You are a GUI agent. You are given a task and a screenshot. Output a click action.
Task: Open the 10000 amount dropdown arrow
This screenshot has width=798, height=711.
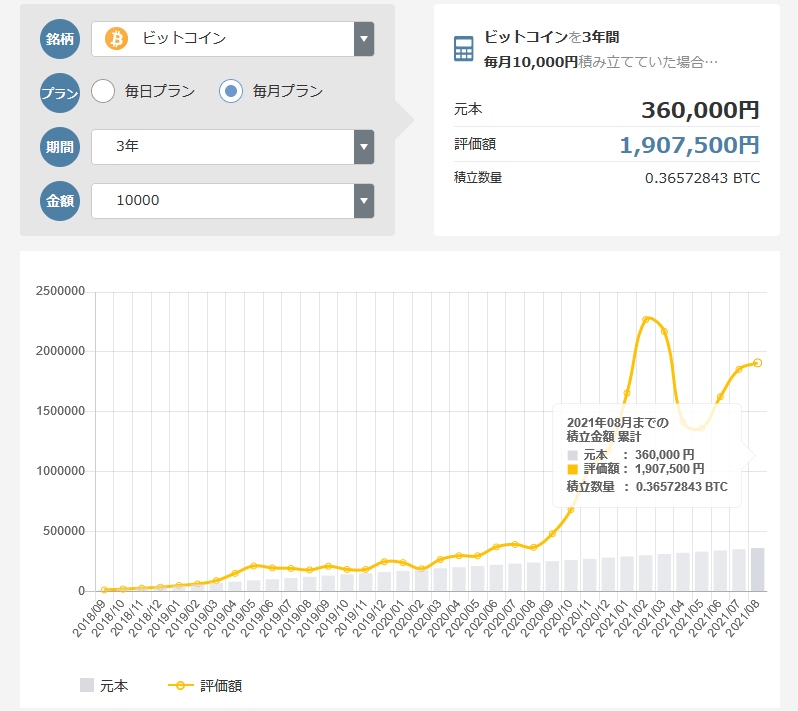[x=364, y=200]
